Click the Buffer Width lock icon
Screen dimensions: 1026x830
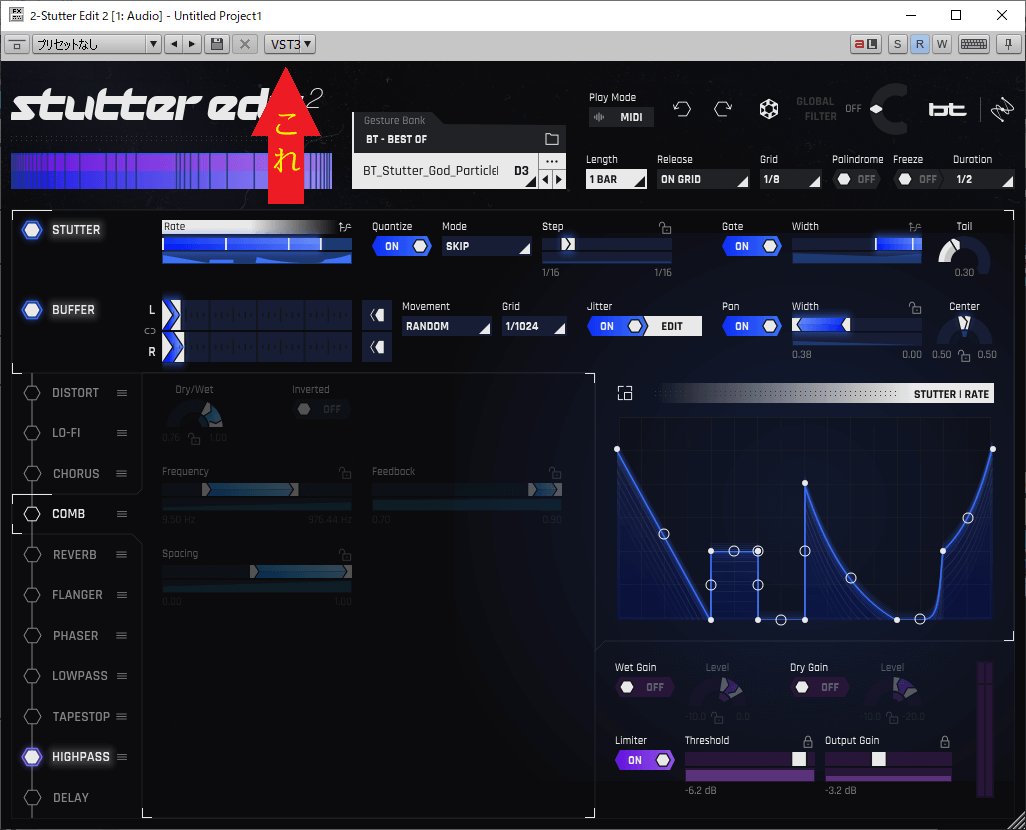pyautogui.click(x=915, y=307)
